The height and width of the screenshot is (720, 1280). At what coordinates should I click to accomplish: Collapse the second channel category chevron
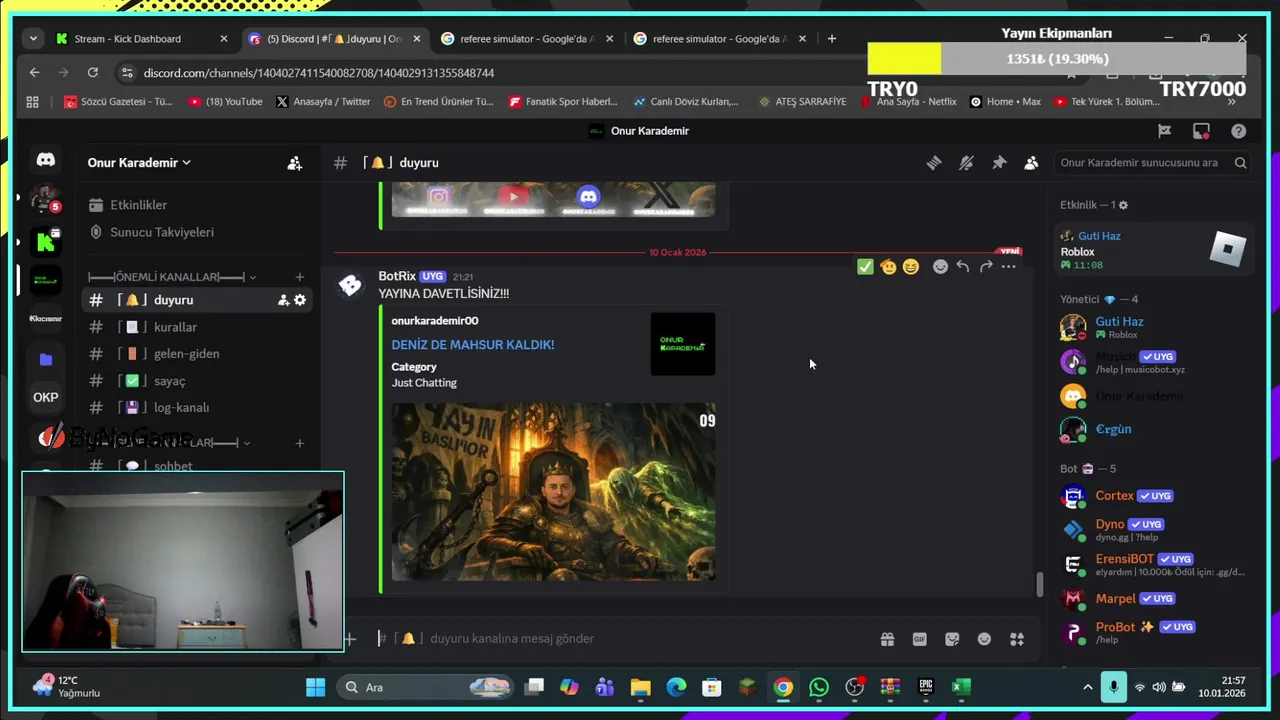(247, 443)
